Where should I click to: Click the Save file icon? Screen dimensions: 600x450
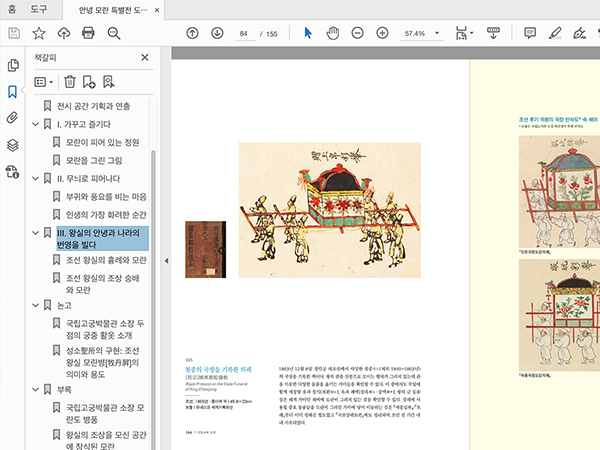tap(14, 33)
